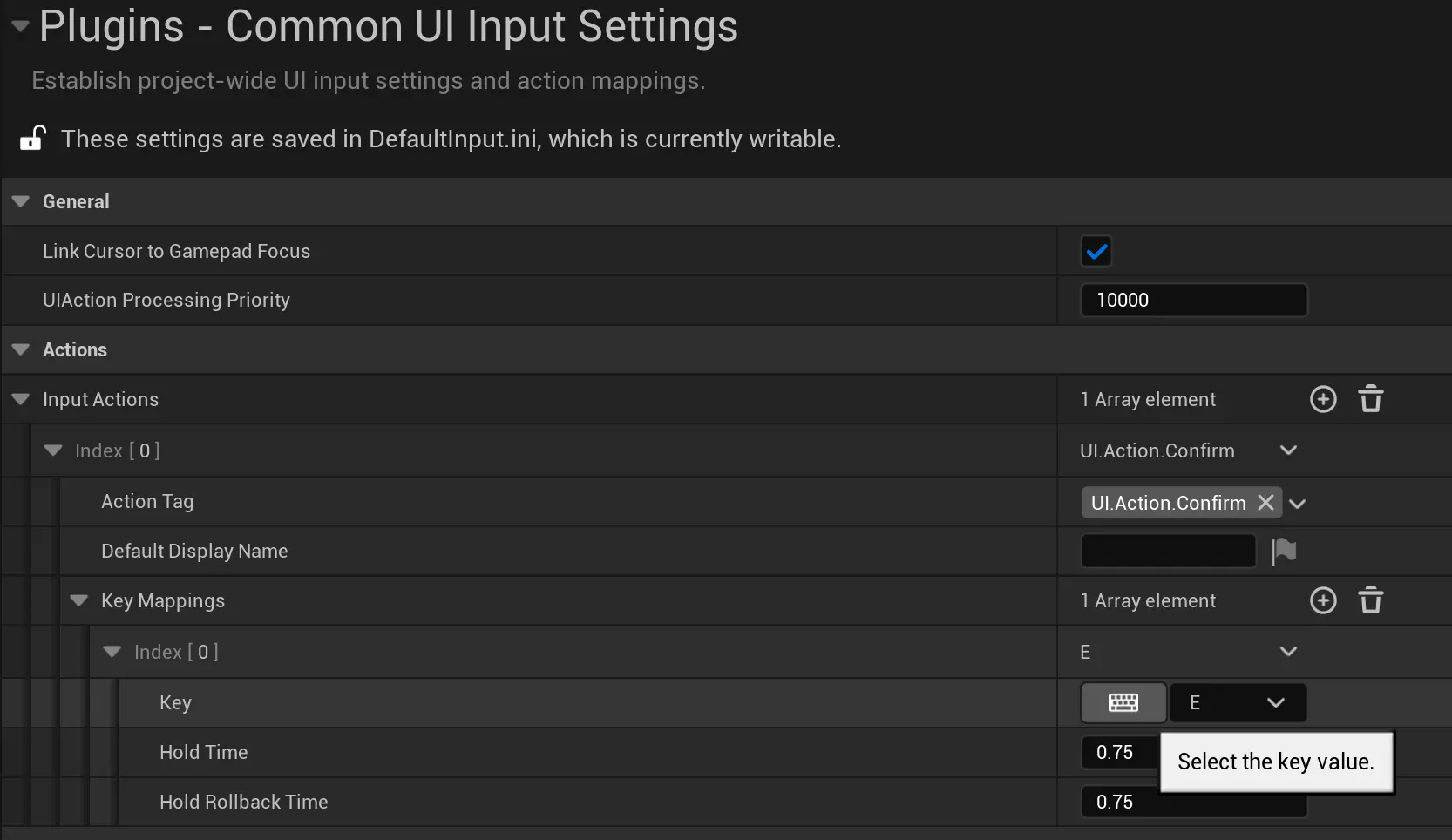Clear the UI.Action.Confirm tag with X
This screenshot has height=840, width=1452.
click(1265, 503)
